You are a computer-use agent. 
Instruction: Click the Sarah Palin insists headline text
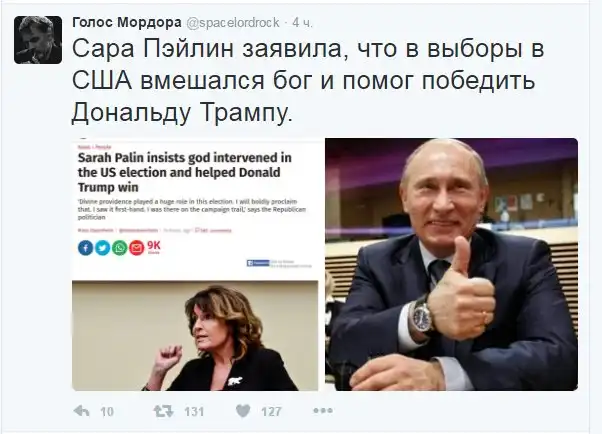click(x=185, y=172)
